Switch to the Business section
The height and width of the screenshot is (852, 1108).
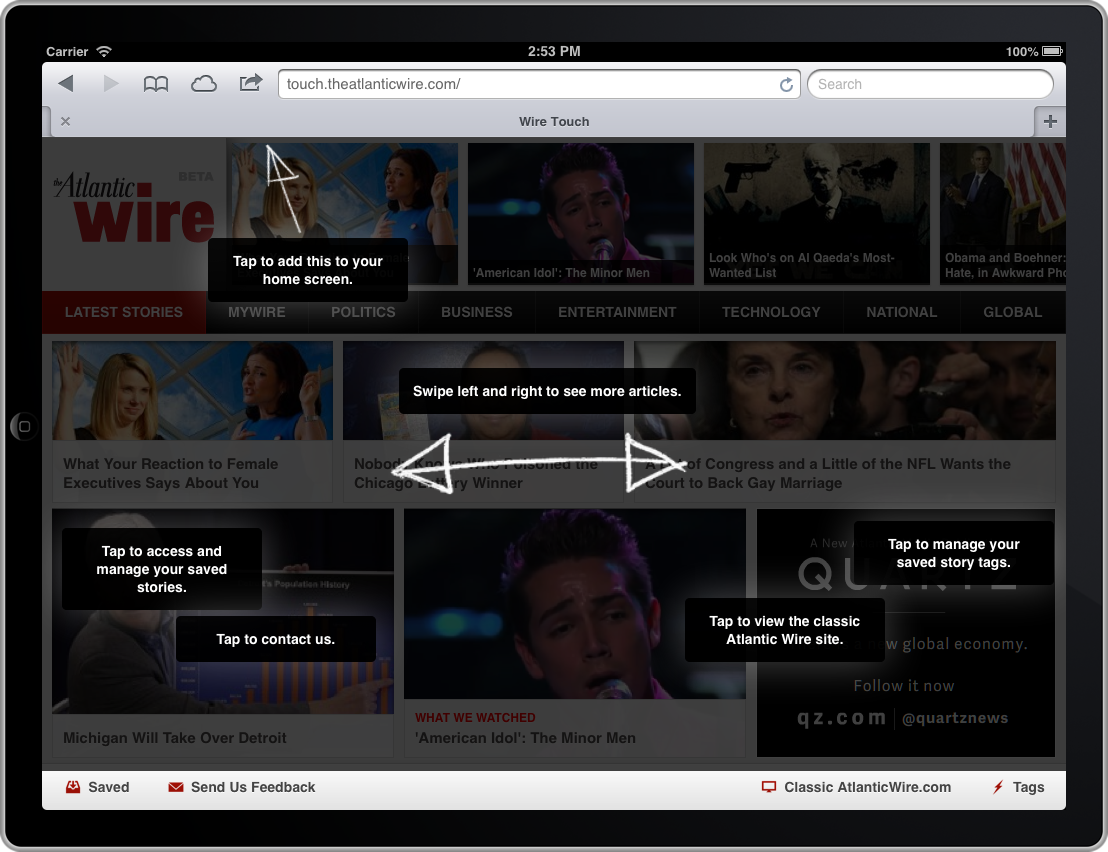477,312
